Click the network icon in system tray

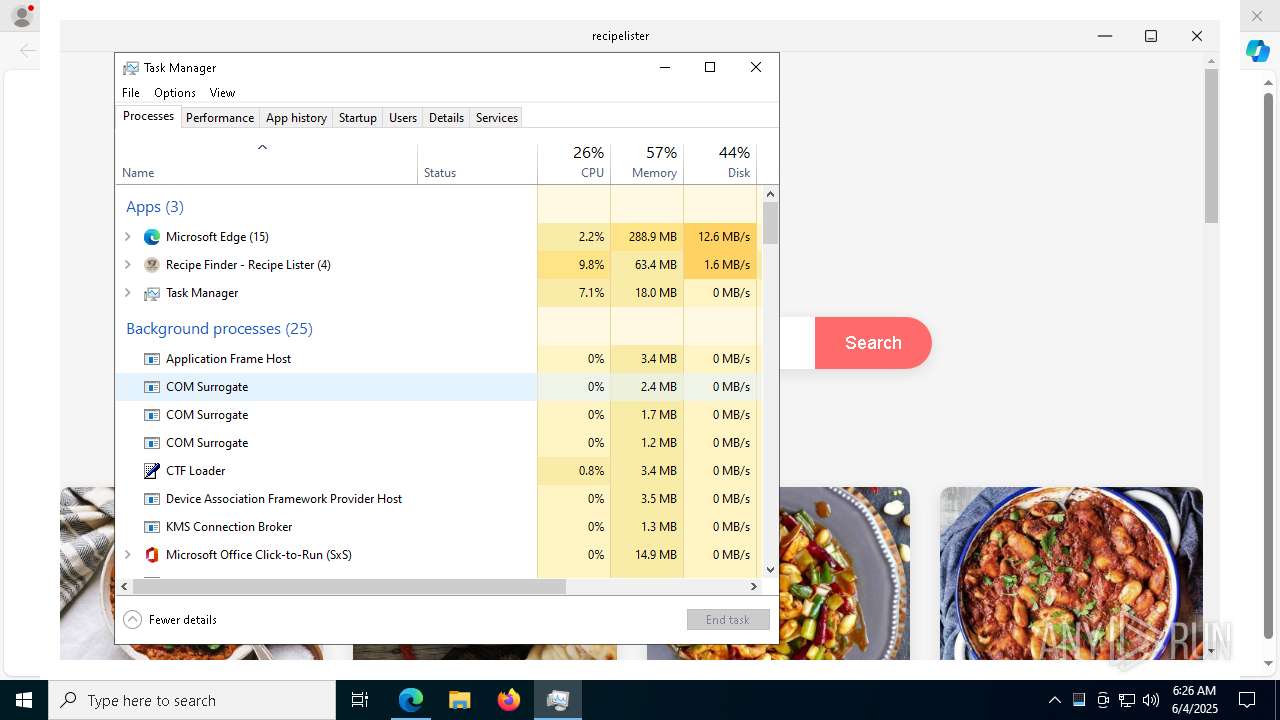click(x=1127, y=700)
